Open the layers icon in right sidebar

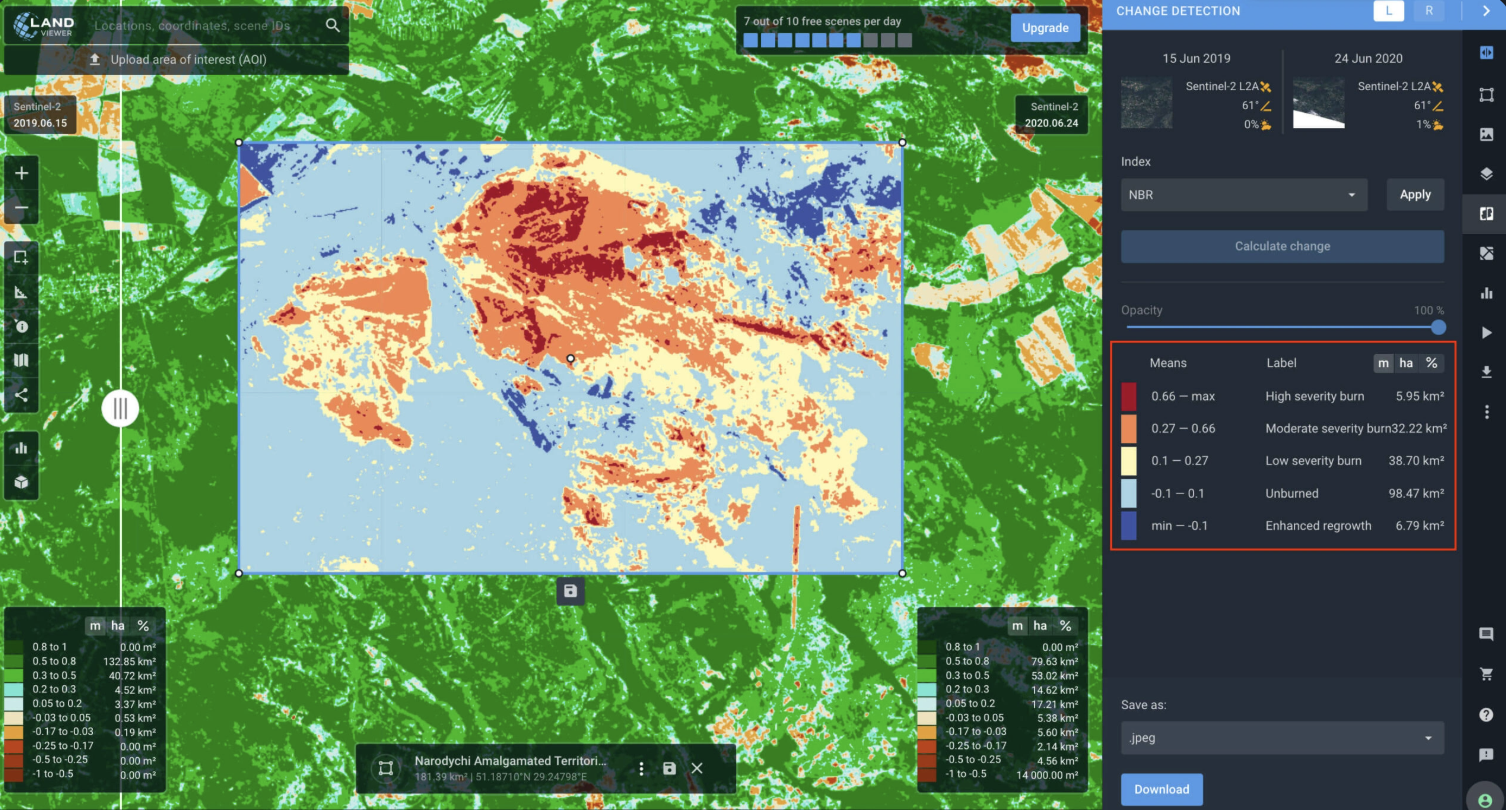1486,174
